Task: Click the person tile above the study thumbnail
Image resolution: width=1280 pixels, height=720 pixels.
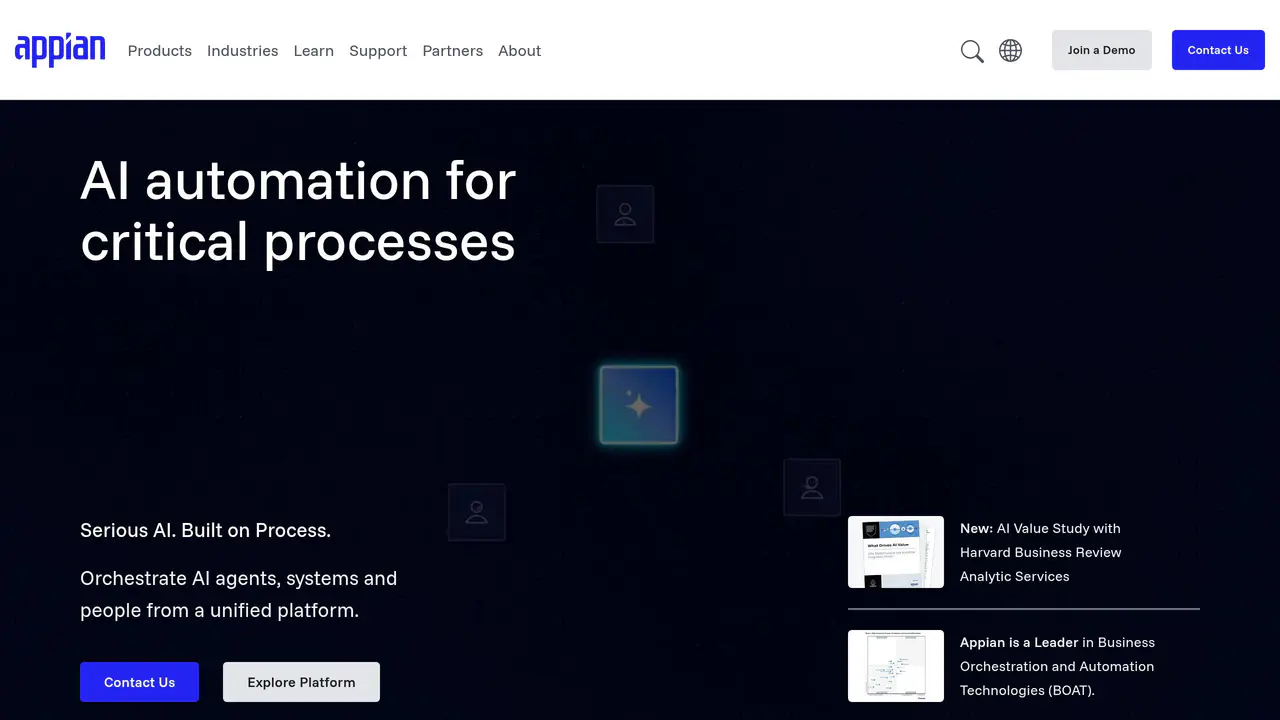Action: (x=812, y=487)
